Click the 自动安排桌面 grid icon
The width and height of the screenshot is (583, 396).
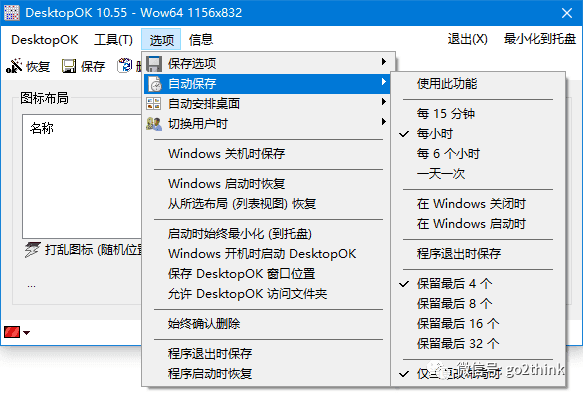click(x=154, y=104)
